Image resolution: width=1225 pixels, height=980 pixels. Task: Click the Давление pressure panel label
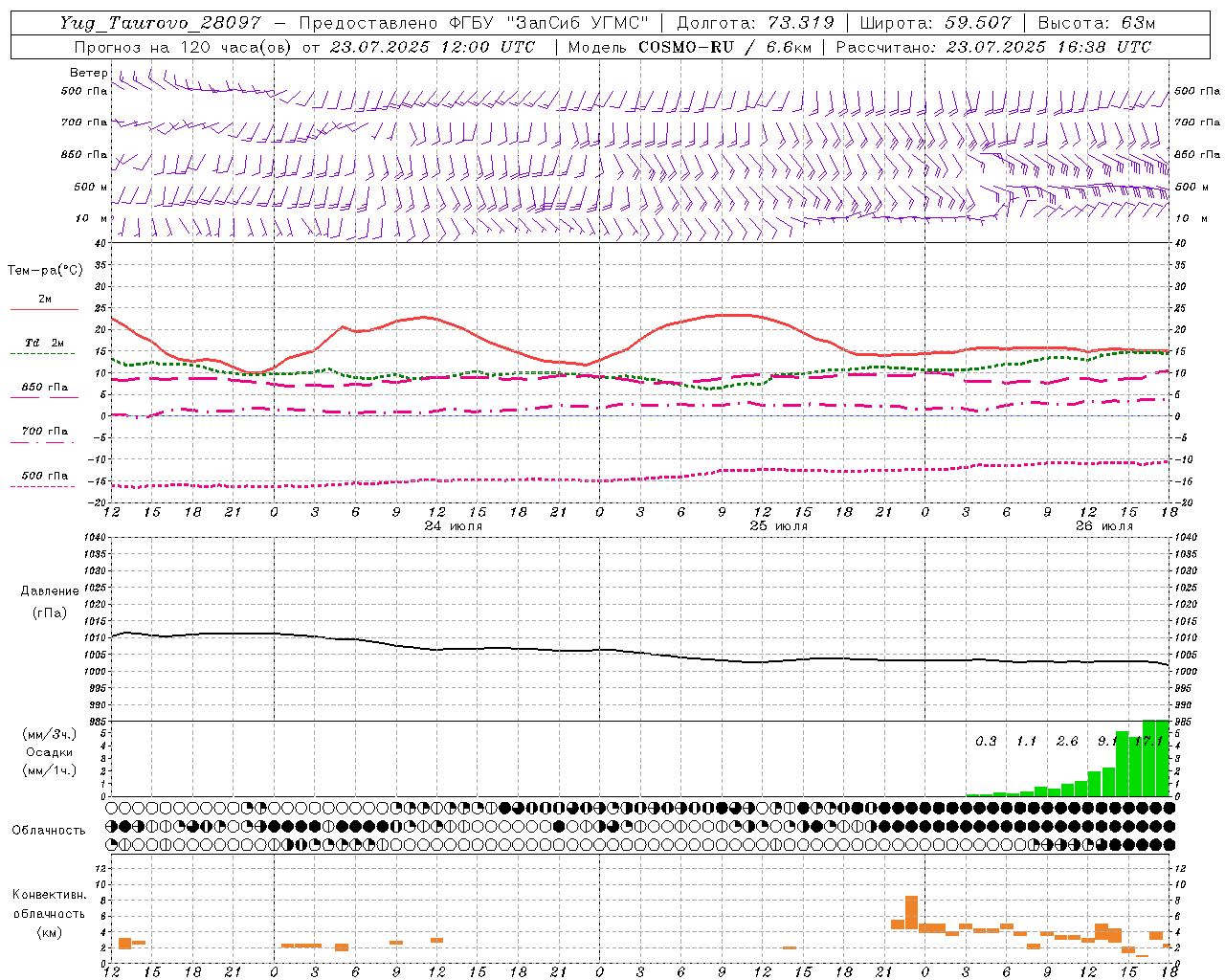[x=50, y=591]
